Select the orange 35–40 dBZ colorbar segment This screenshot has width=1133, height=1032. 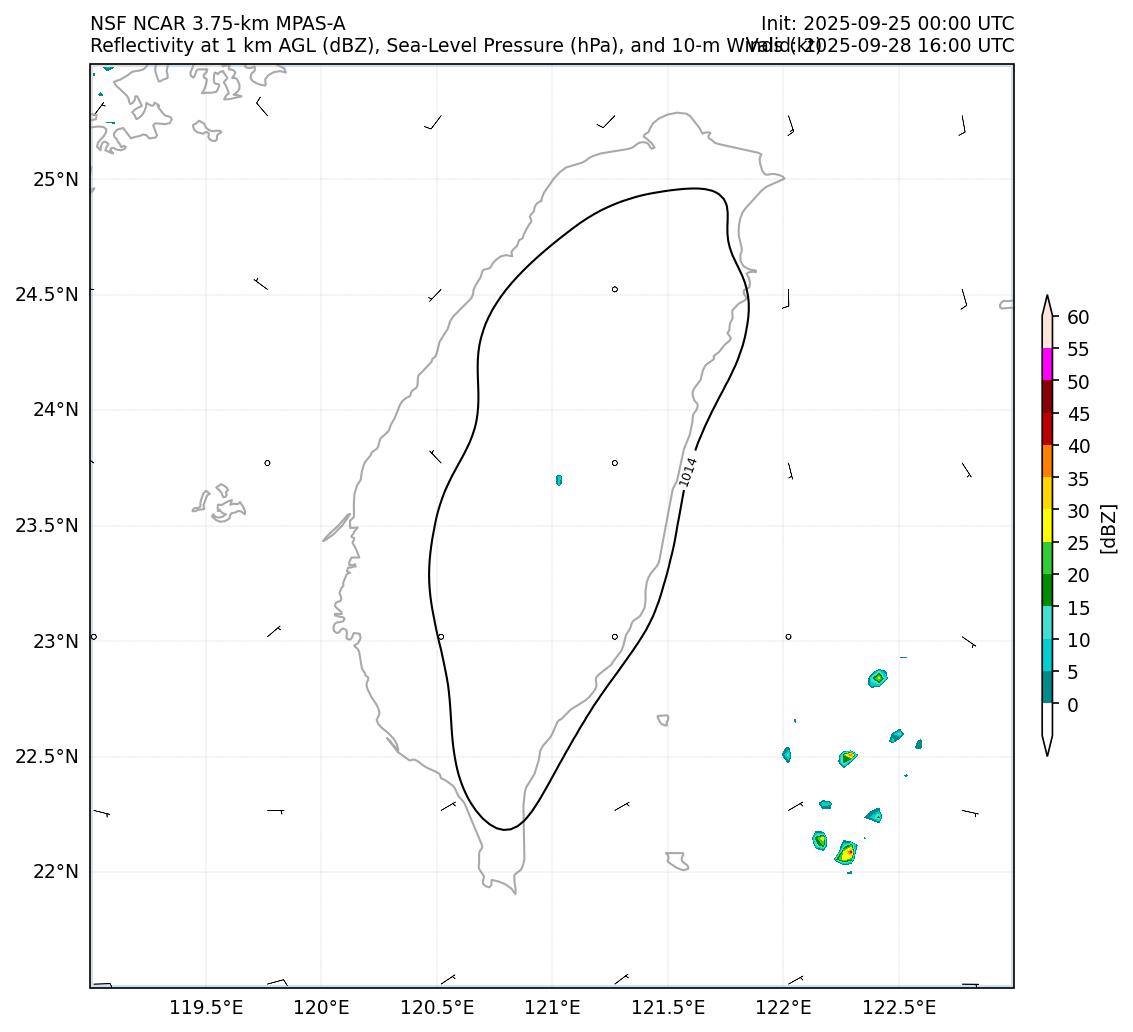click(x=1047, y=461)
